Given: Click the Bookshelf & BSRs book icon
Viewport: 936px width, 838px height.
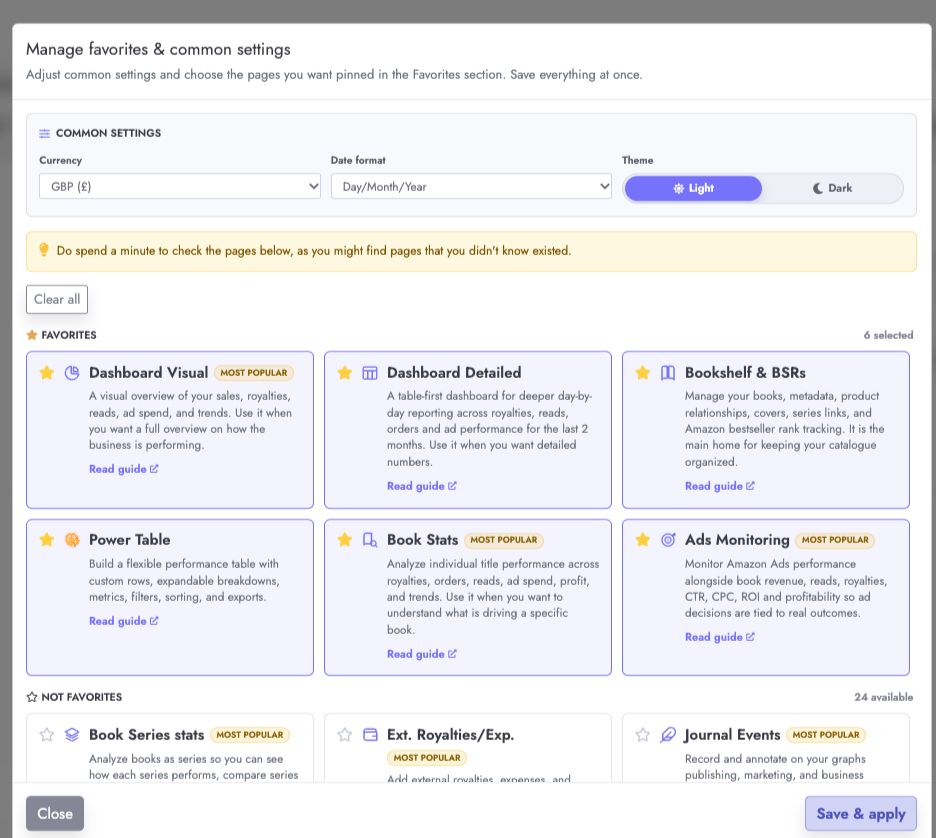Looking at the screenshot, I should [x=668, y=373].
